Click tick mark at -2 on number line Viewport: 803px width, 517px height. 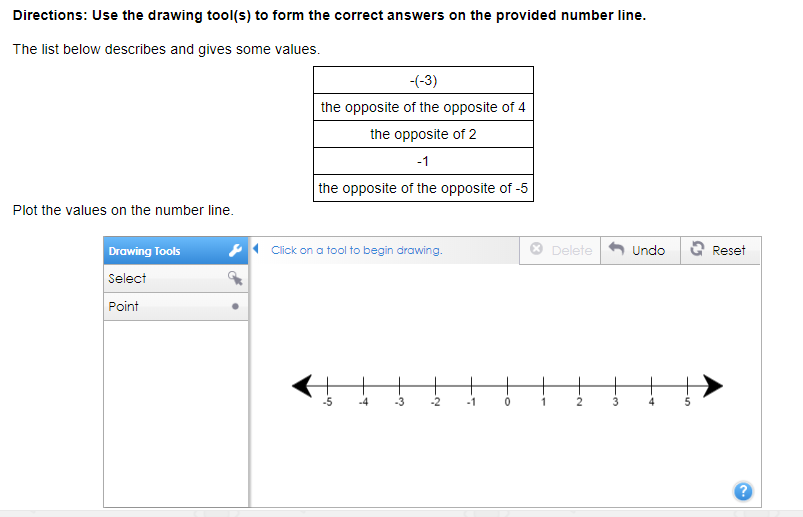tap(436, 386)
